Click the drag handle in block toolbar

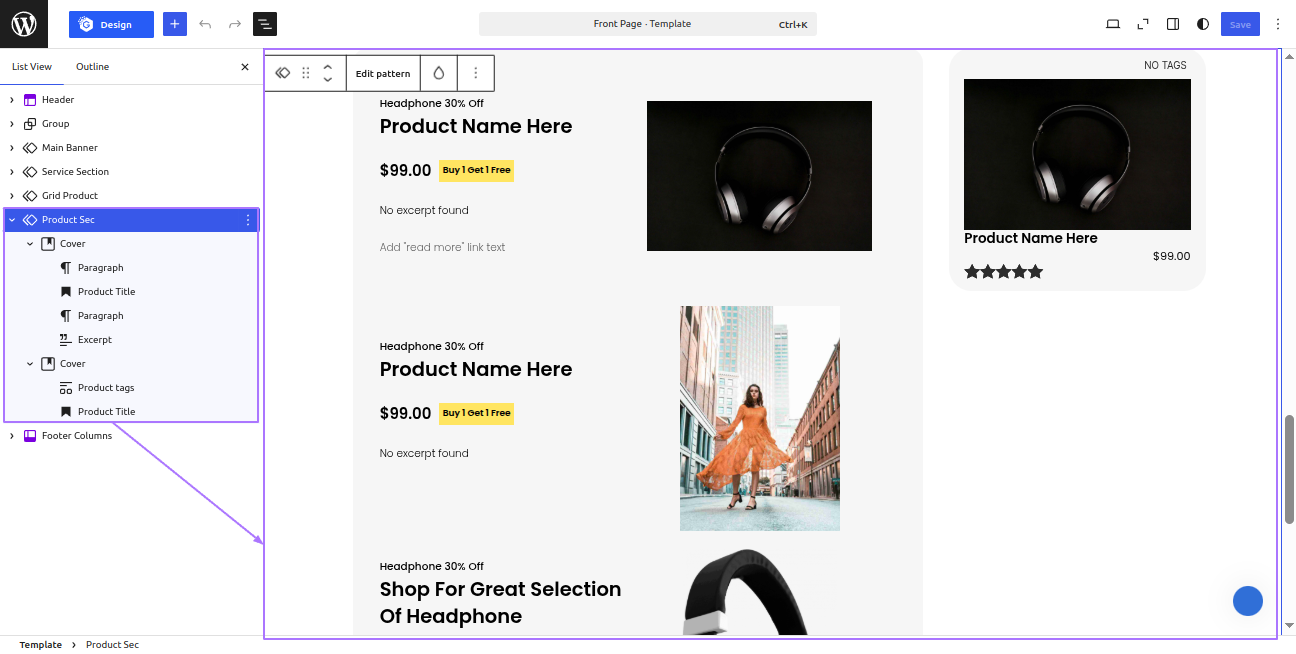306,73
